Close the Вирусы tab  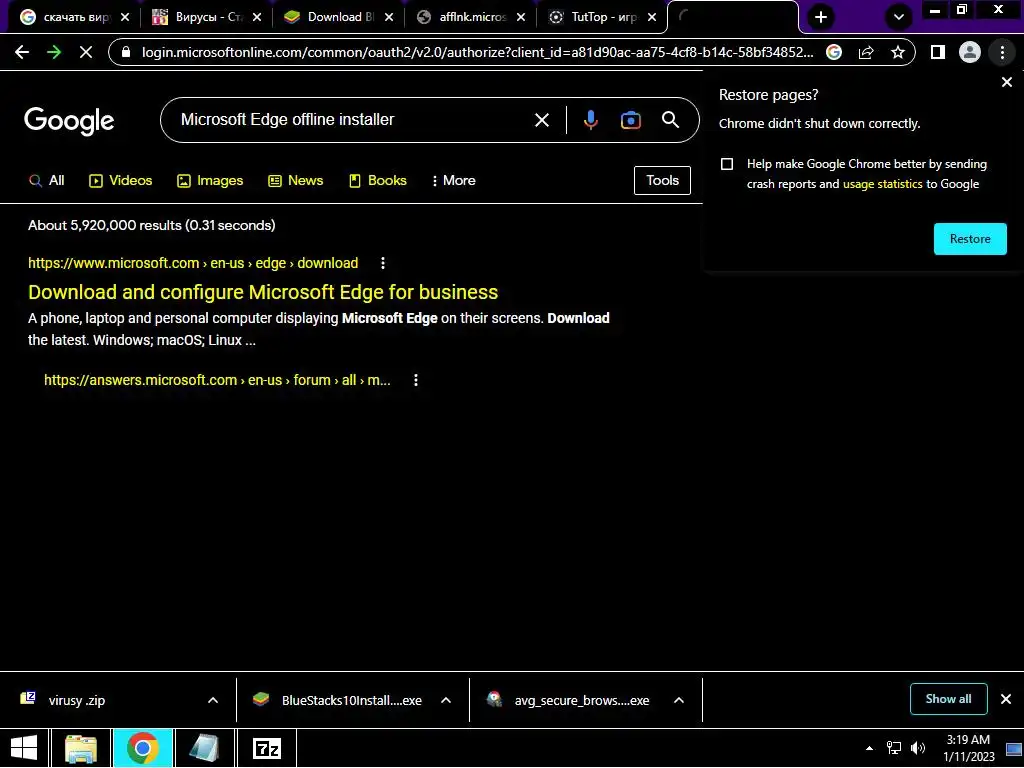(x=257, y=17)
